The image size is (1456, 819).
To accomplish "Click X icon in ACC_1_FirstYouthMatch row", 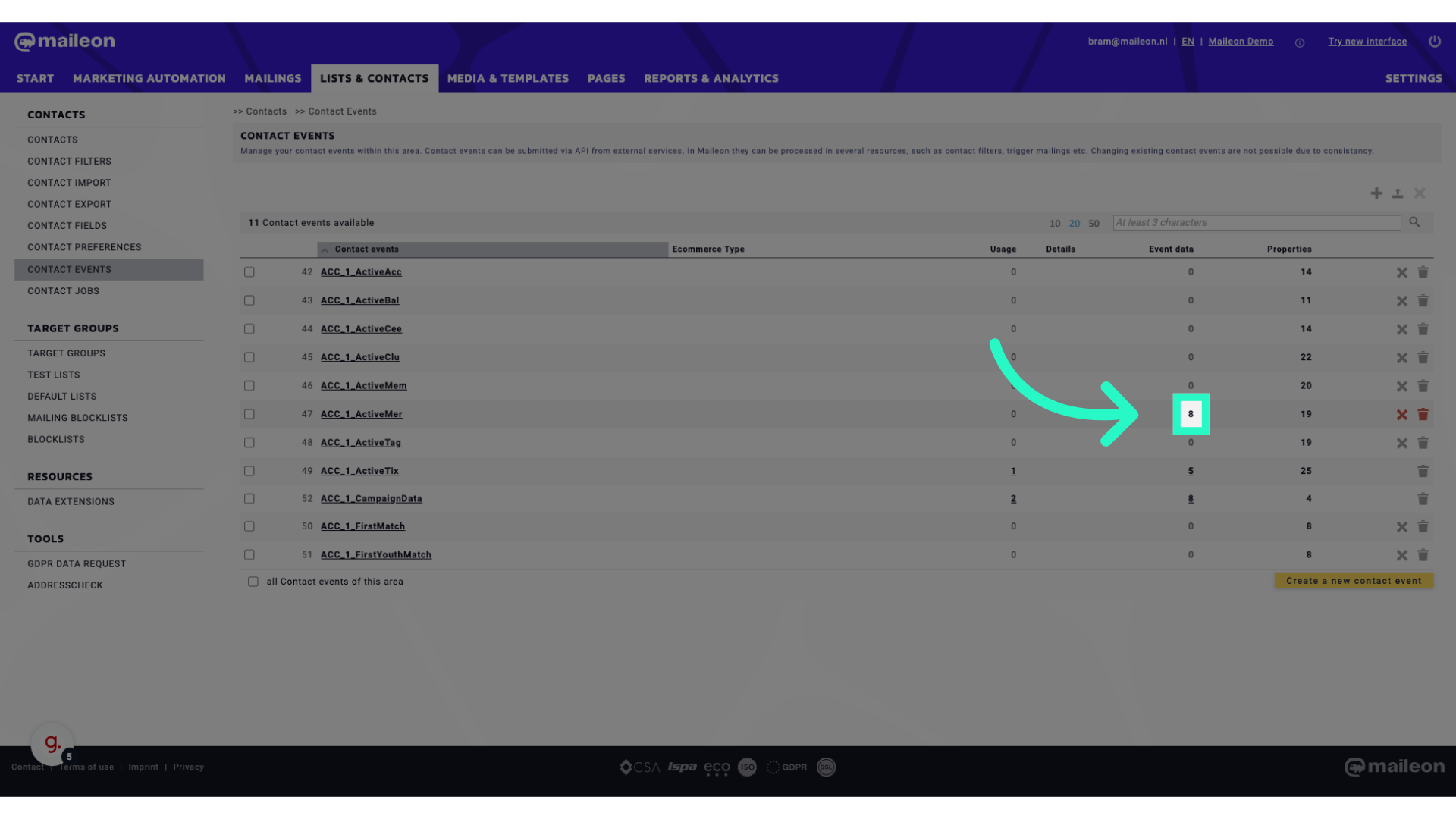I will coord(1401,555).
